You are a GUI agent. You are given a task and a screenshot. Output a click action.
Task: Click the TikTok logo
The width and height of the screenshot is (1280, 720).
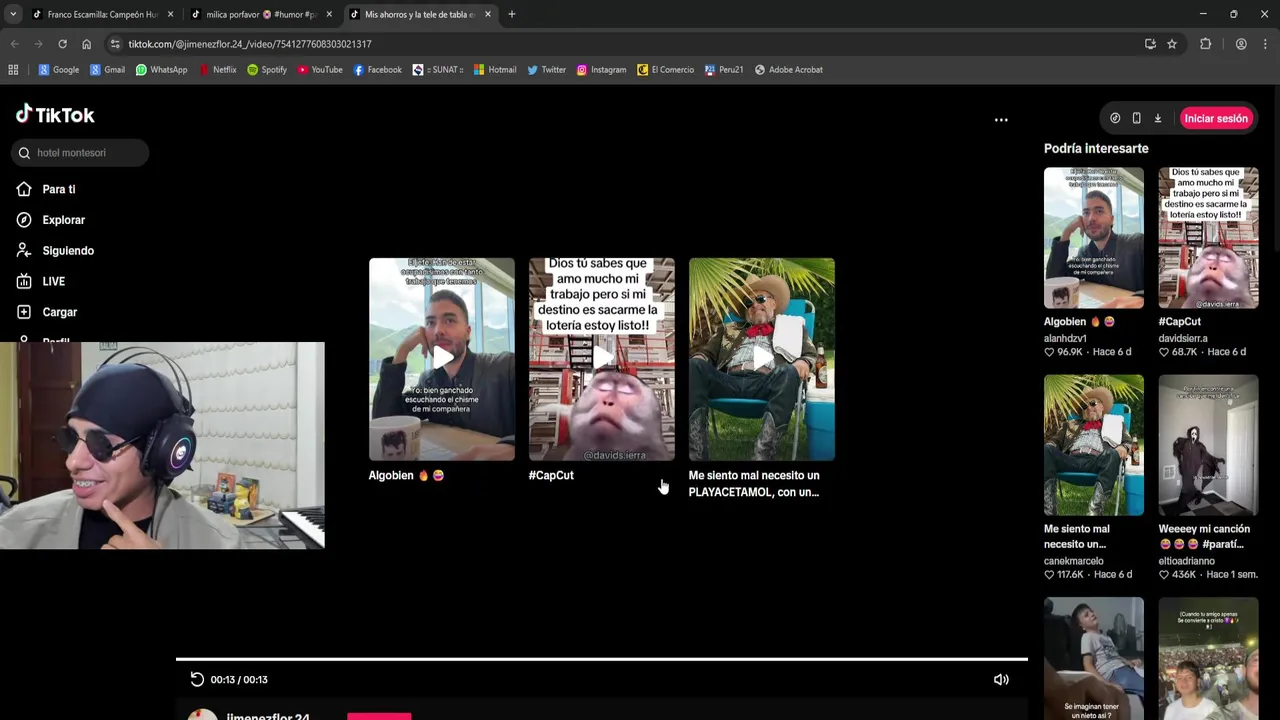coord(55,114)
